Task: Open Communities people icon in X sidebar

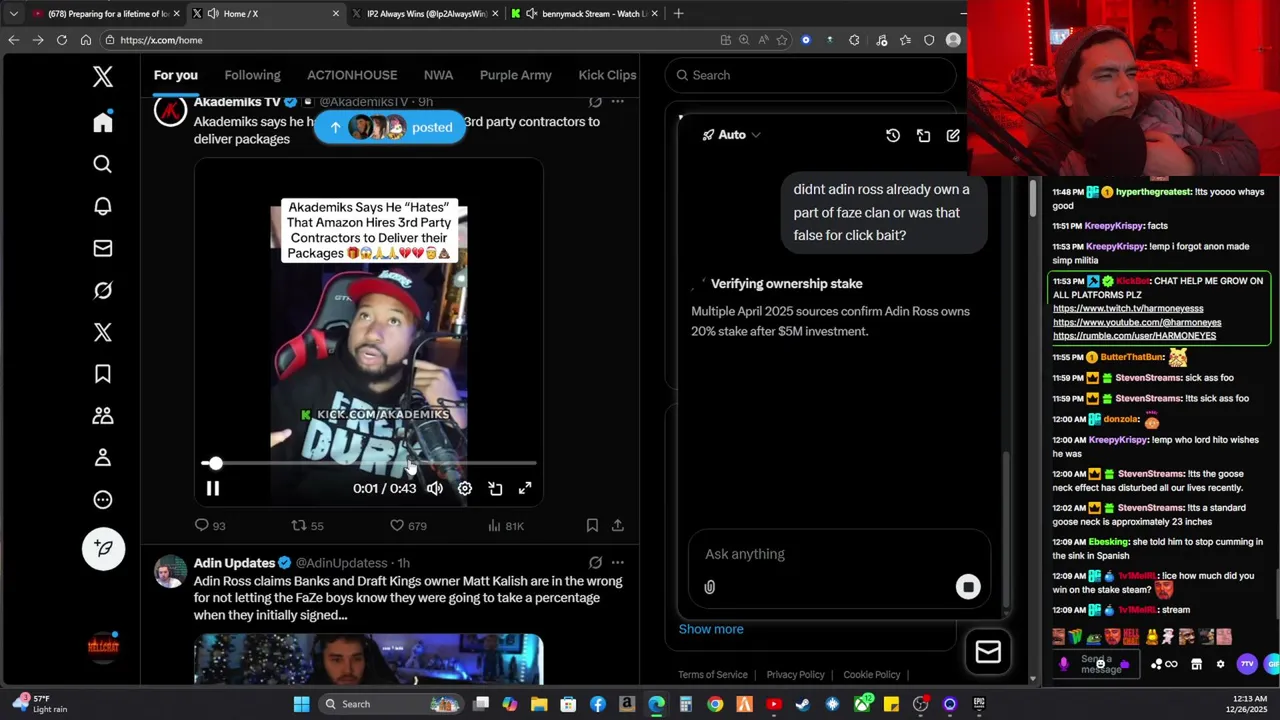Action: click(103, 416)
